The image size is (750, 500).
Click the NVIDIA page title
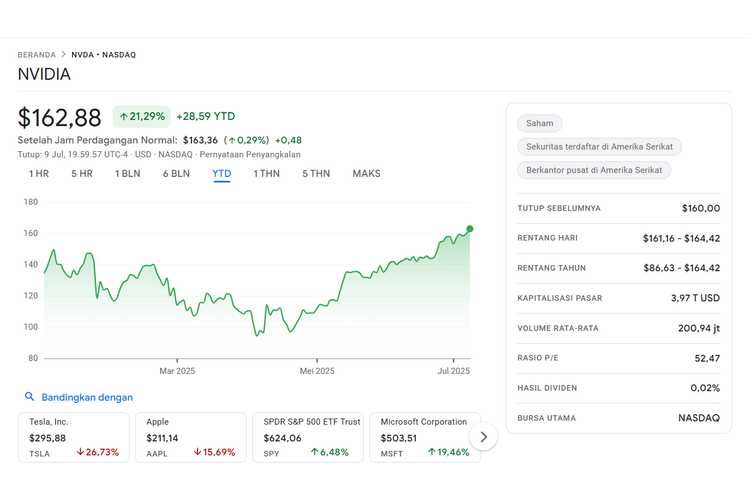[x=44, y=74]
